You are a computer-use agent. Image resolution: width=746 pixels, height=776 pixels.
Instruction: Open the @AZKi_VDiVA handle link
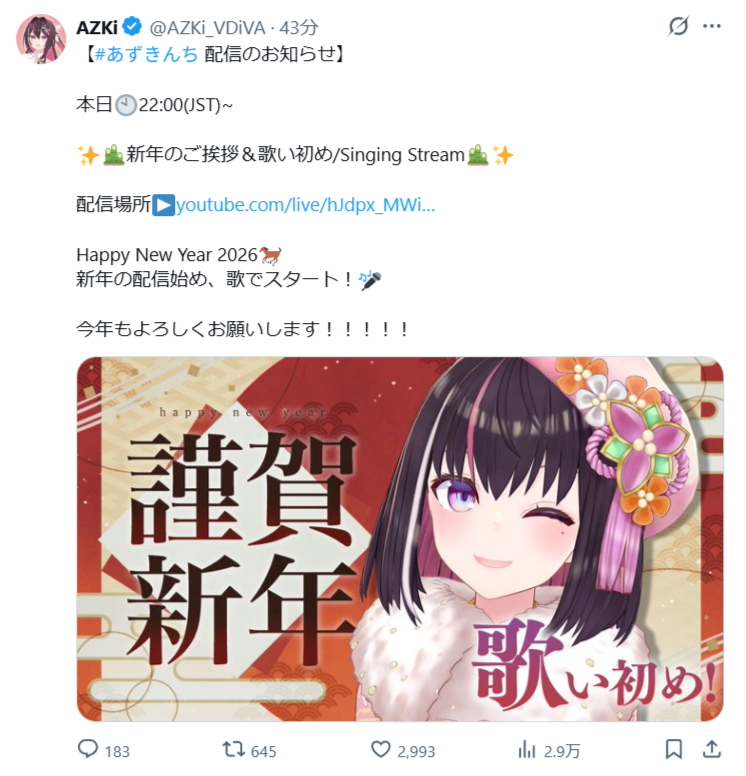click(x=207, y=28)
